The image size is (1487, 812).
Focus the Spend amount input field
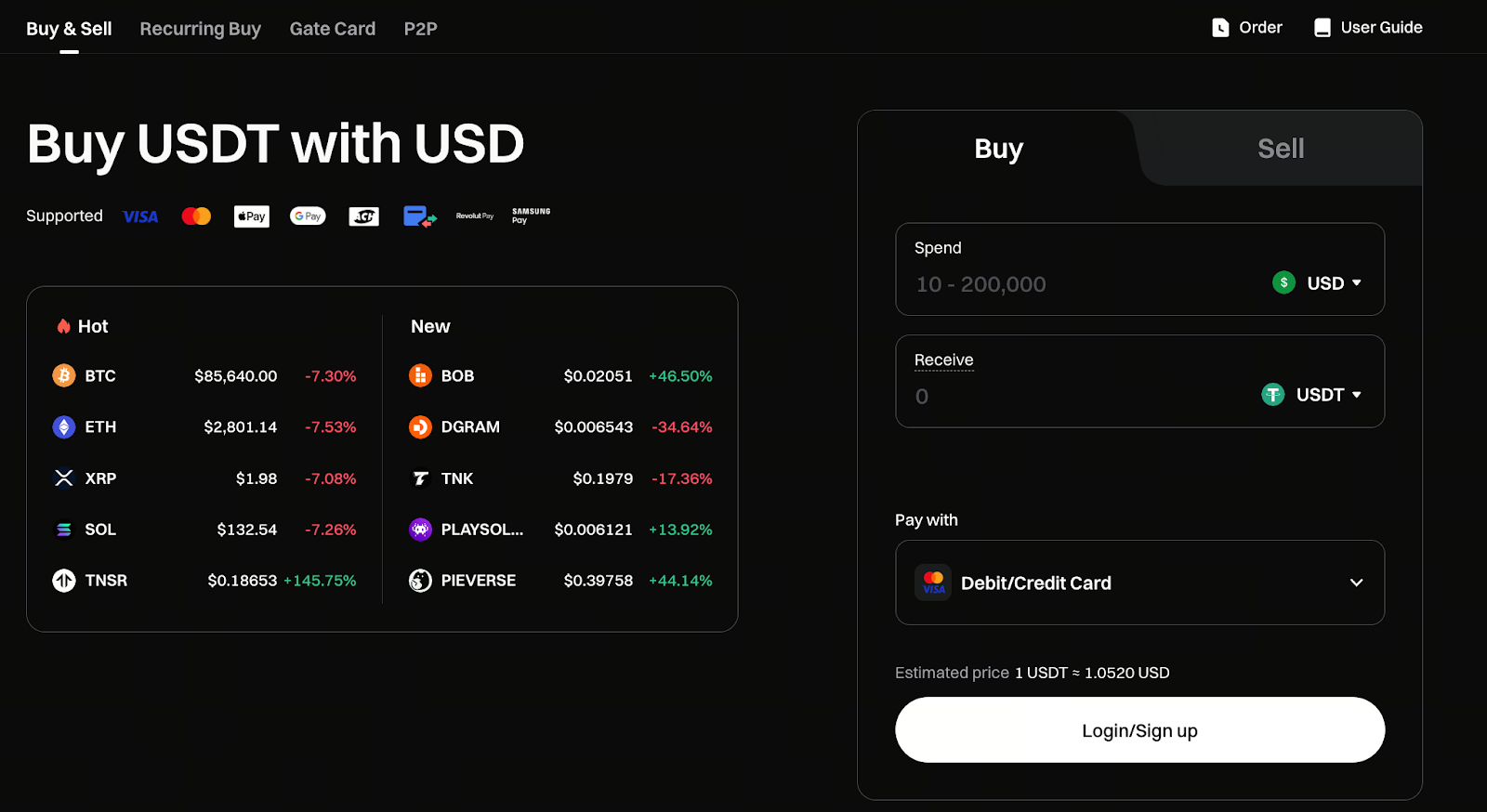coord(1069,284)
